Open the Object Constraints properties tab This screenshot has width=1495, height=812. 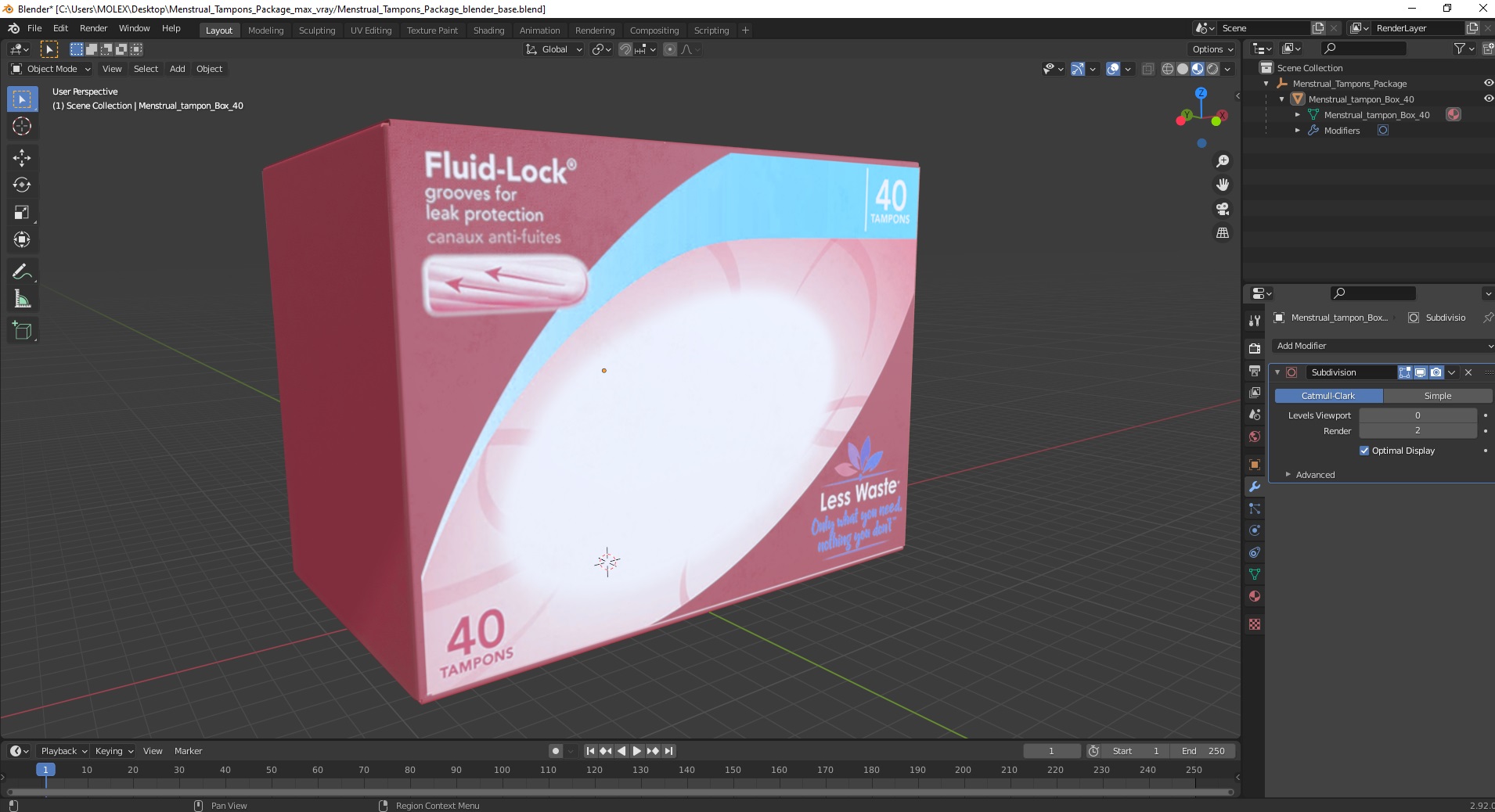[x=1255, y=552]
